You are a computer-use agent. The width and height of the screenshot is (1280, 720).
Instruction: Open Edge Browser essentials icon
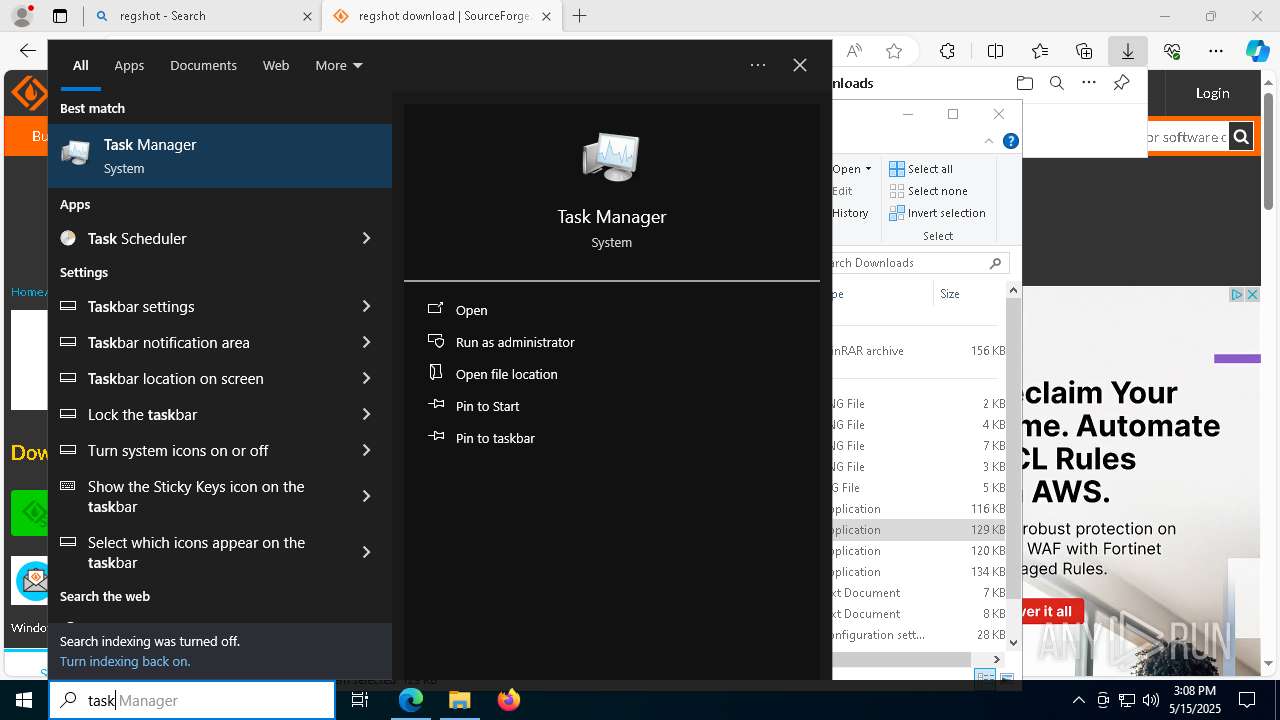(1172, 51)
